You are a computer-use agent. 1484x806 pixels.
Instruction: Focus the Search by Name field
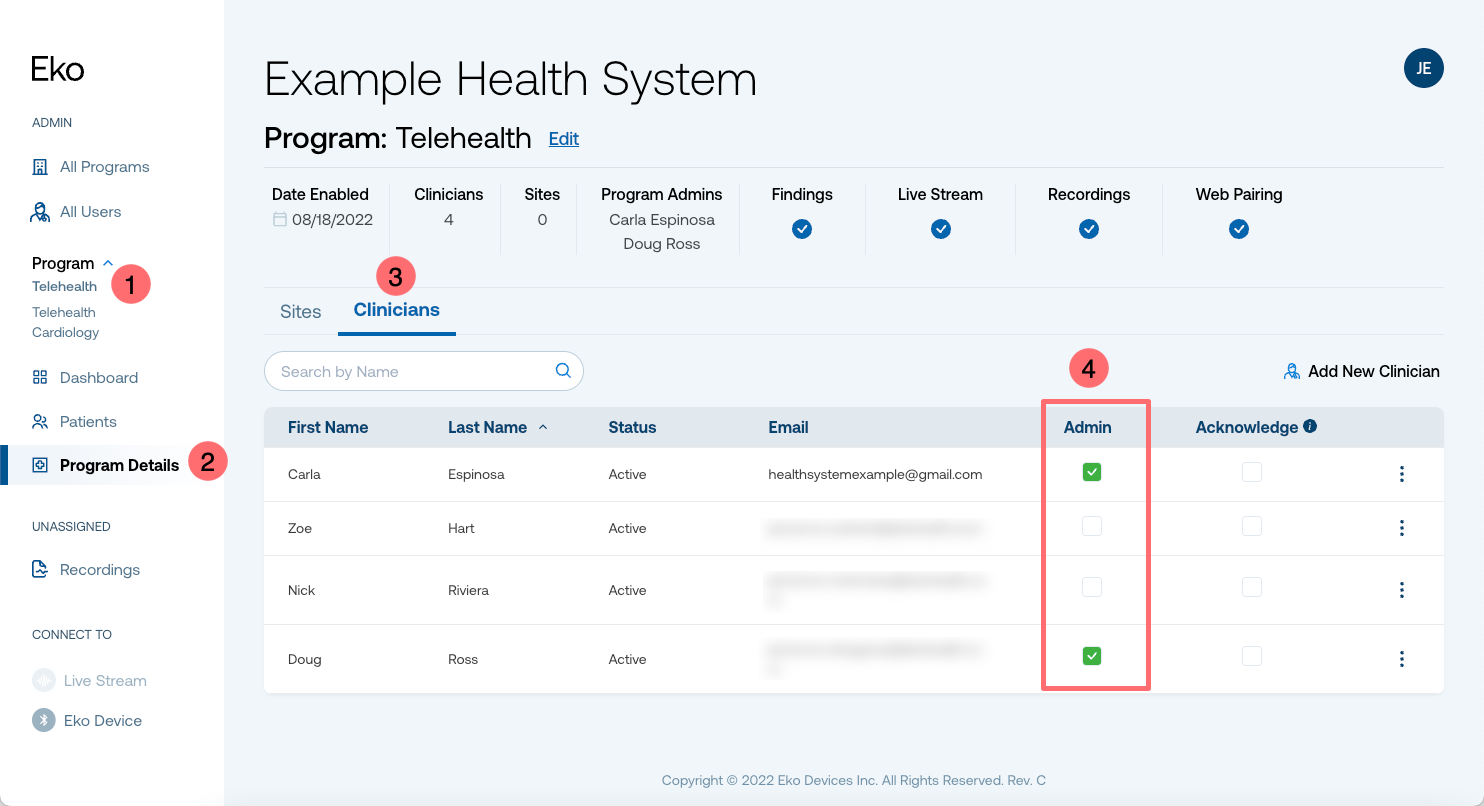point(424,371)
